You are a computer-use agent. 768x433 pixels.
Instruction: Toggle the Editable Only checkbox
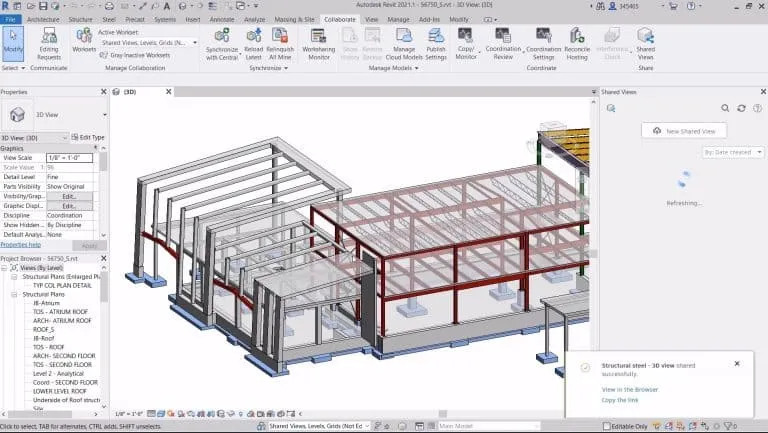tap(607, 426)
